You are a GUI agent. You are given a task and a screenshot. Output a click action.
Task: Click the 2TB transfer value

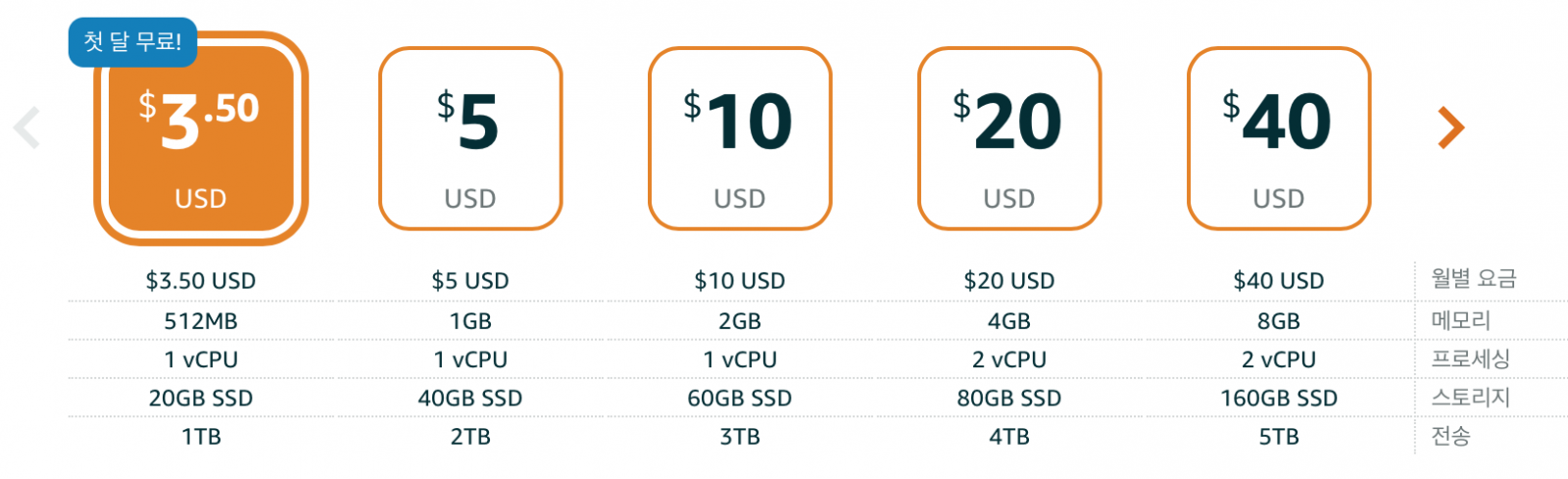[x=470, y=437]
